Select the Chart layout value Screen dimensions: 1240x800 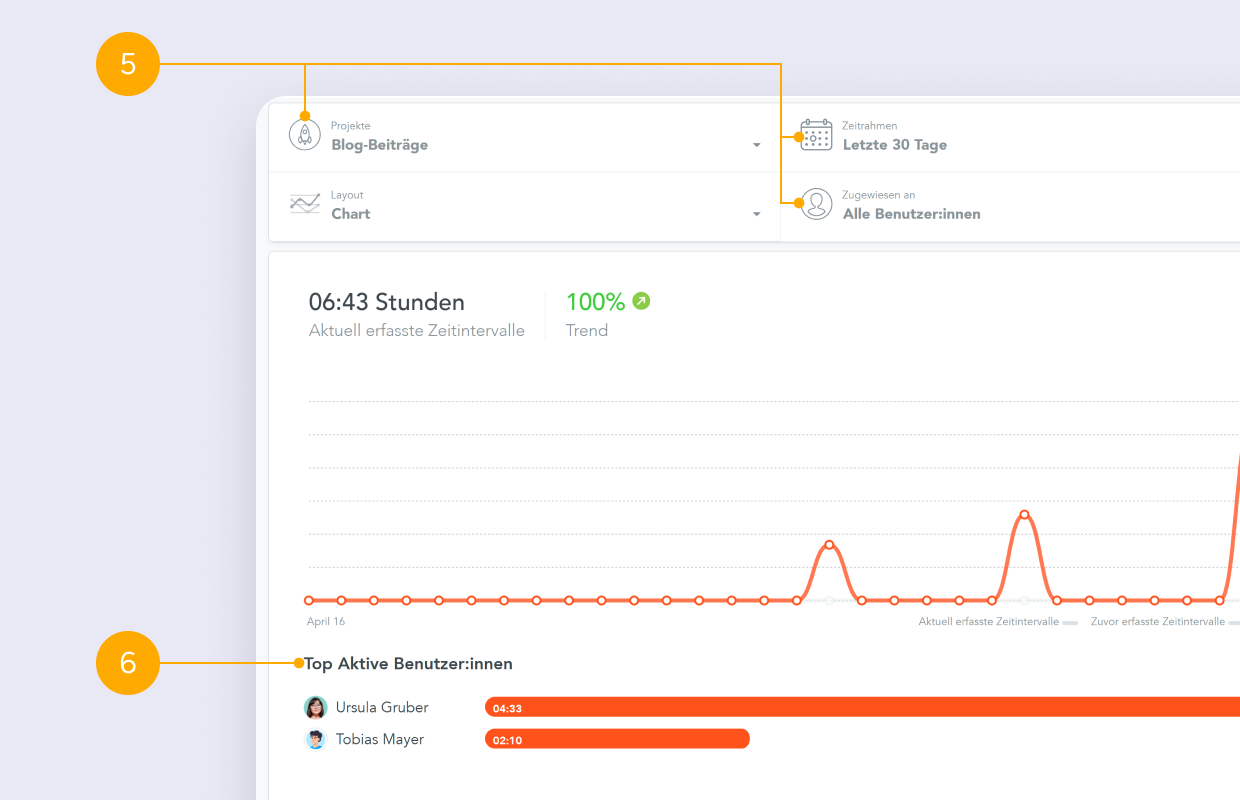point(351,214)
